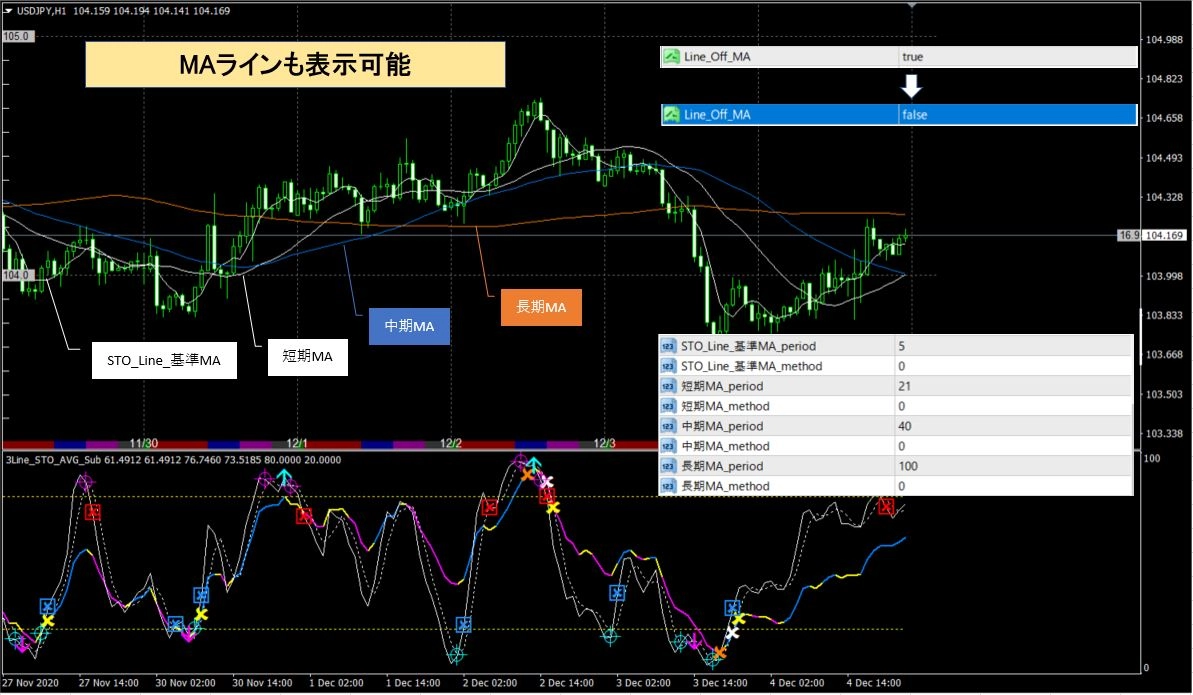The height and width of the screenshot is (695, 1193).
Task: Select the 長期MA_period parameter name
Action: (x=722, y=466)
